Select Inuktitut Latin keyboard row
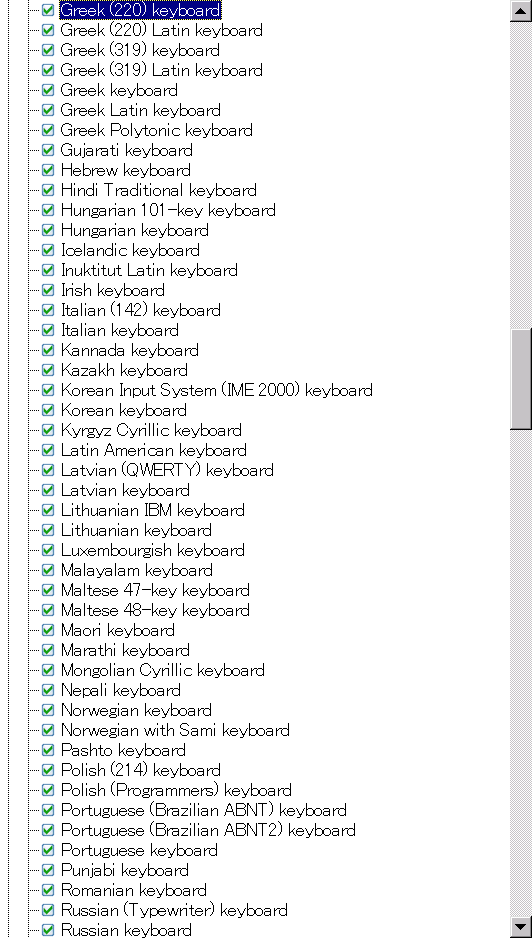This screenshot has width=532, height=938. tap(149, 270)
